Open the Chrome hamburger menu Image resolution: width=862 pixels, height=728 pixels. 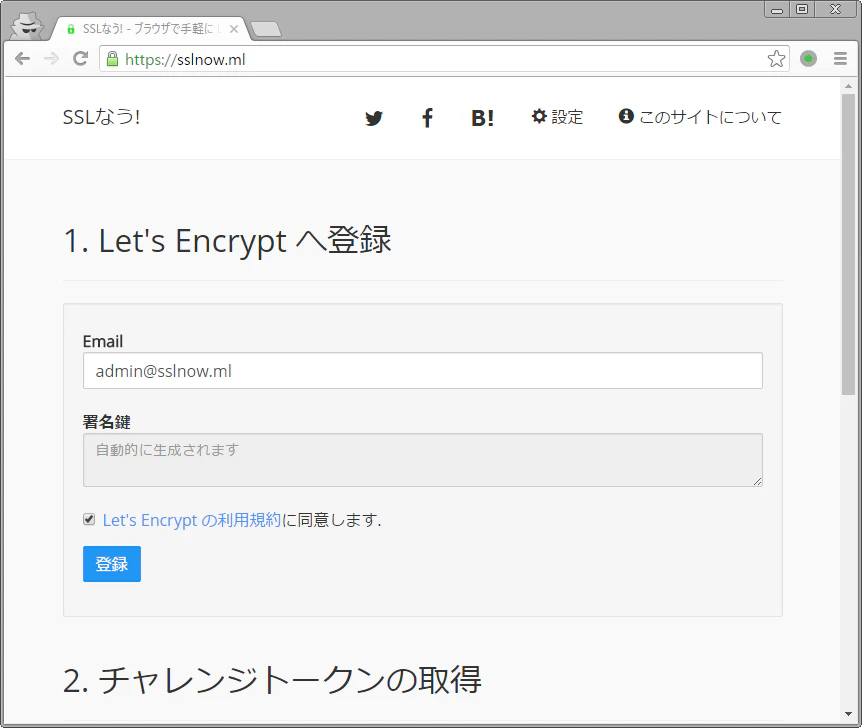pos(840,58)
